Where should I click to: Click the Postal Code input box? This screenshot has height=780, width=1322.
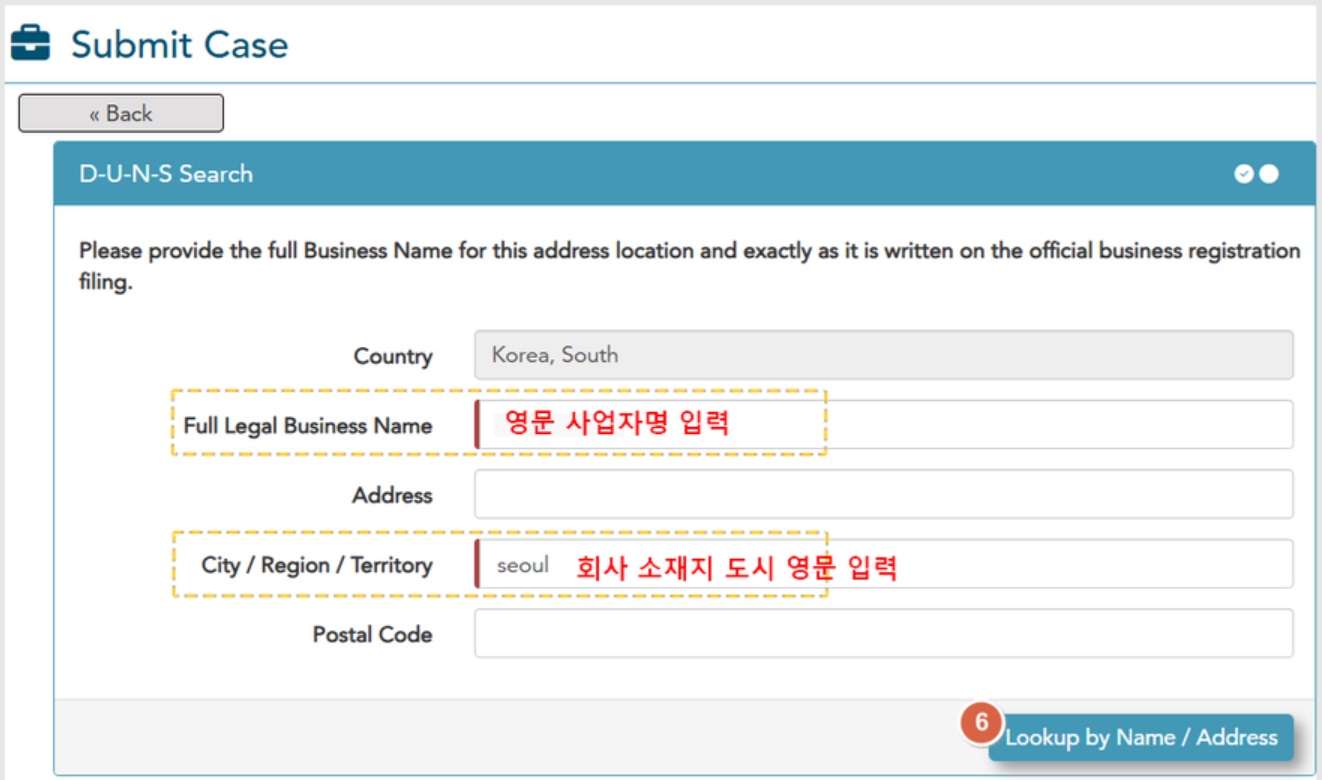pos(884,633)
